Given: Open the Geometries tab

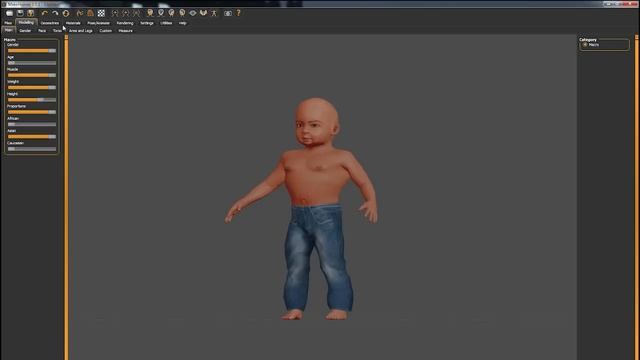Looking at the screenshot, I should (50, 23).
